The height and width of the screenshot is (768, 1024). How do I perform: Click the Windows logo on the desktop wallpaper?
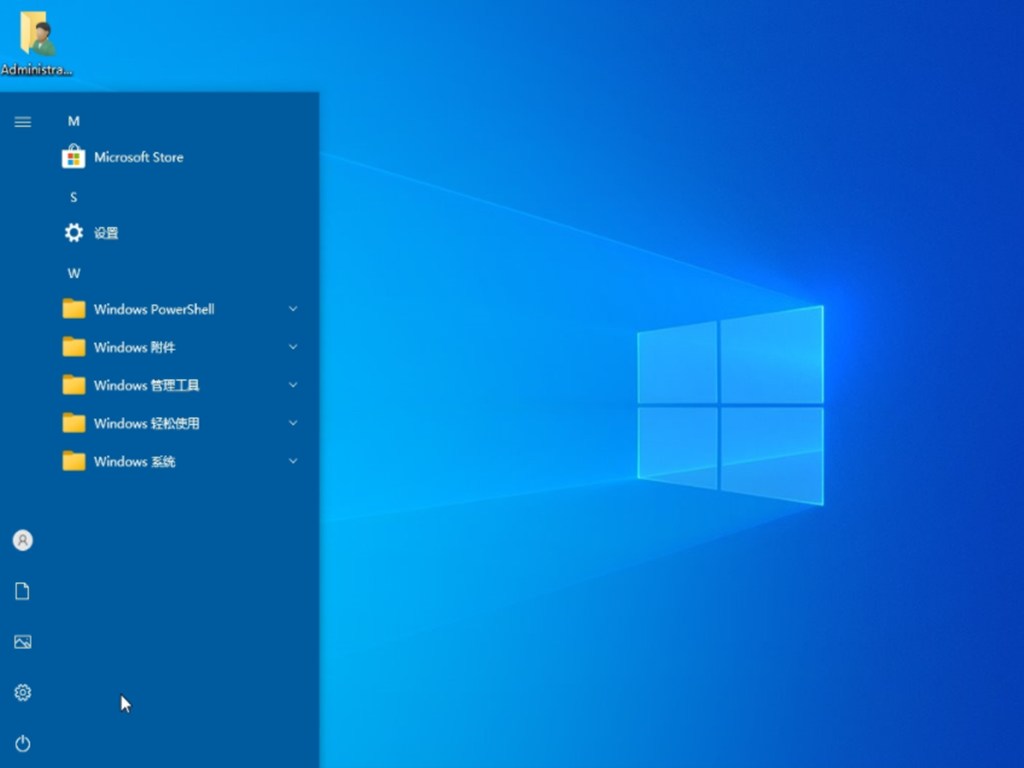click(730, 405)
